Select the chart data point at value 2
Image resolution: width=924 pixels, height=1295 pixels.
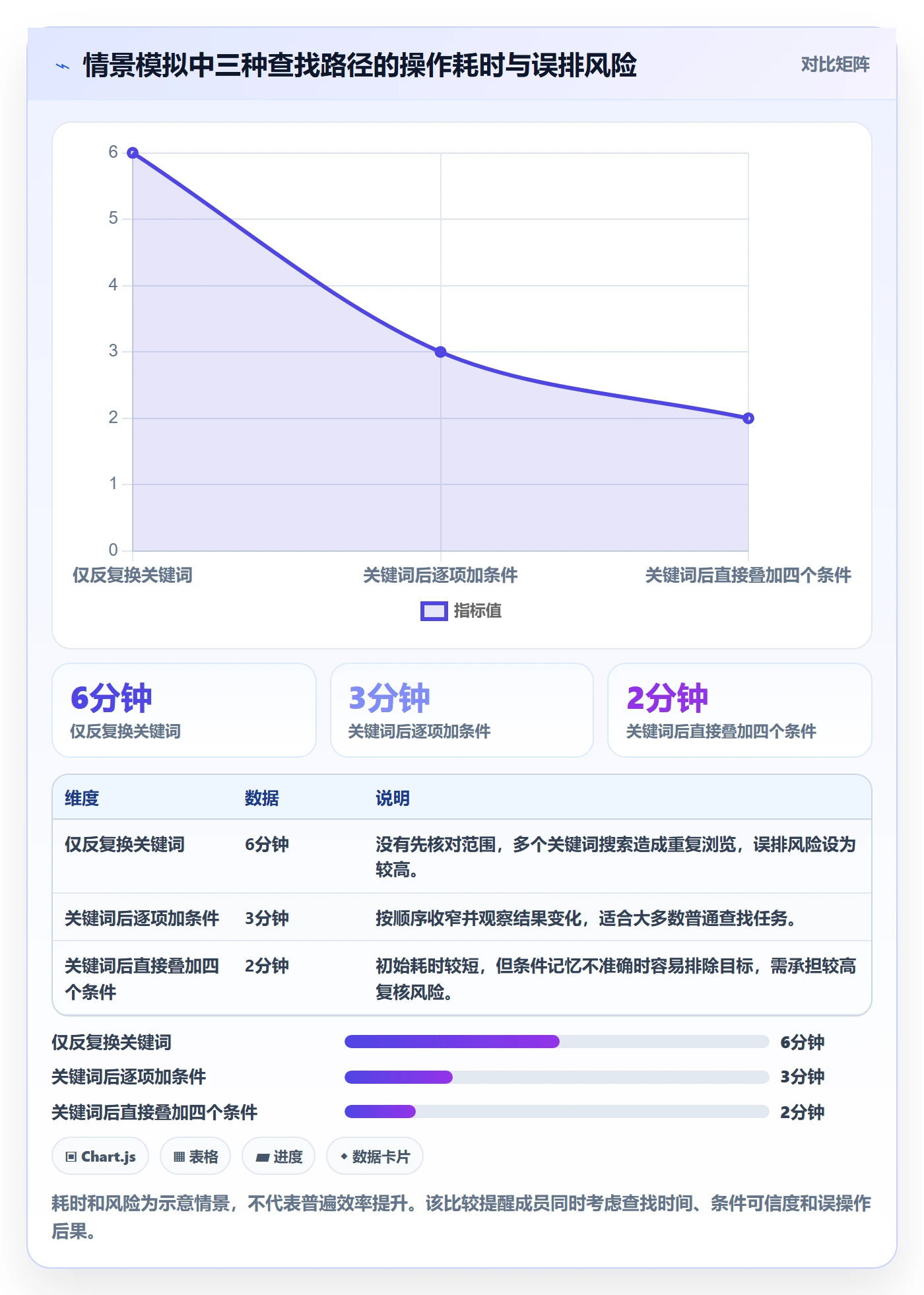[748, 418]
